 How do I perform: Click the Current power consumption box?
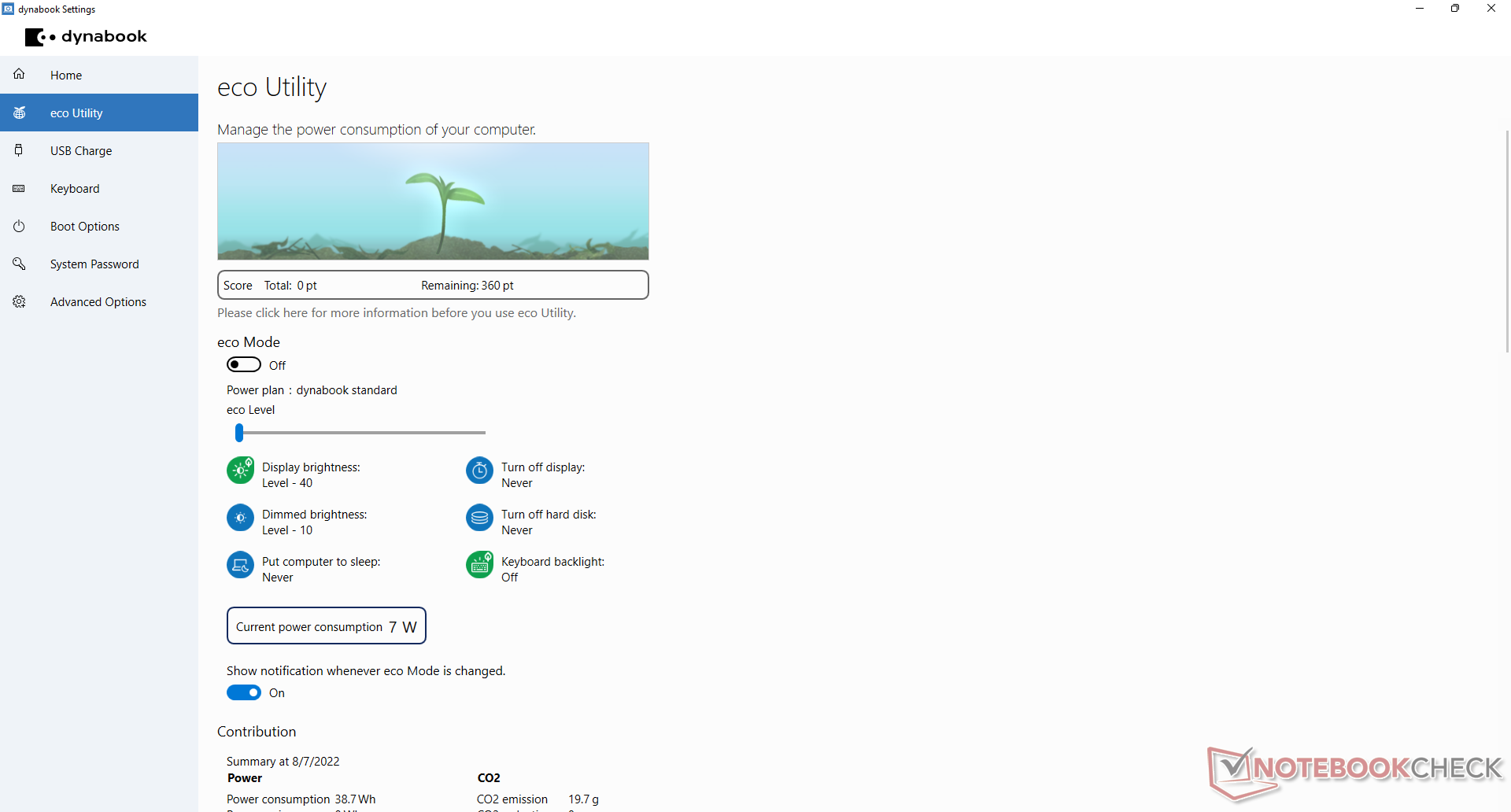coord(327,626)
